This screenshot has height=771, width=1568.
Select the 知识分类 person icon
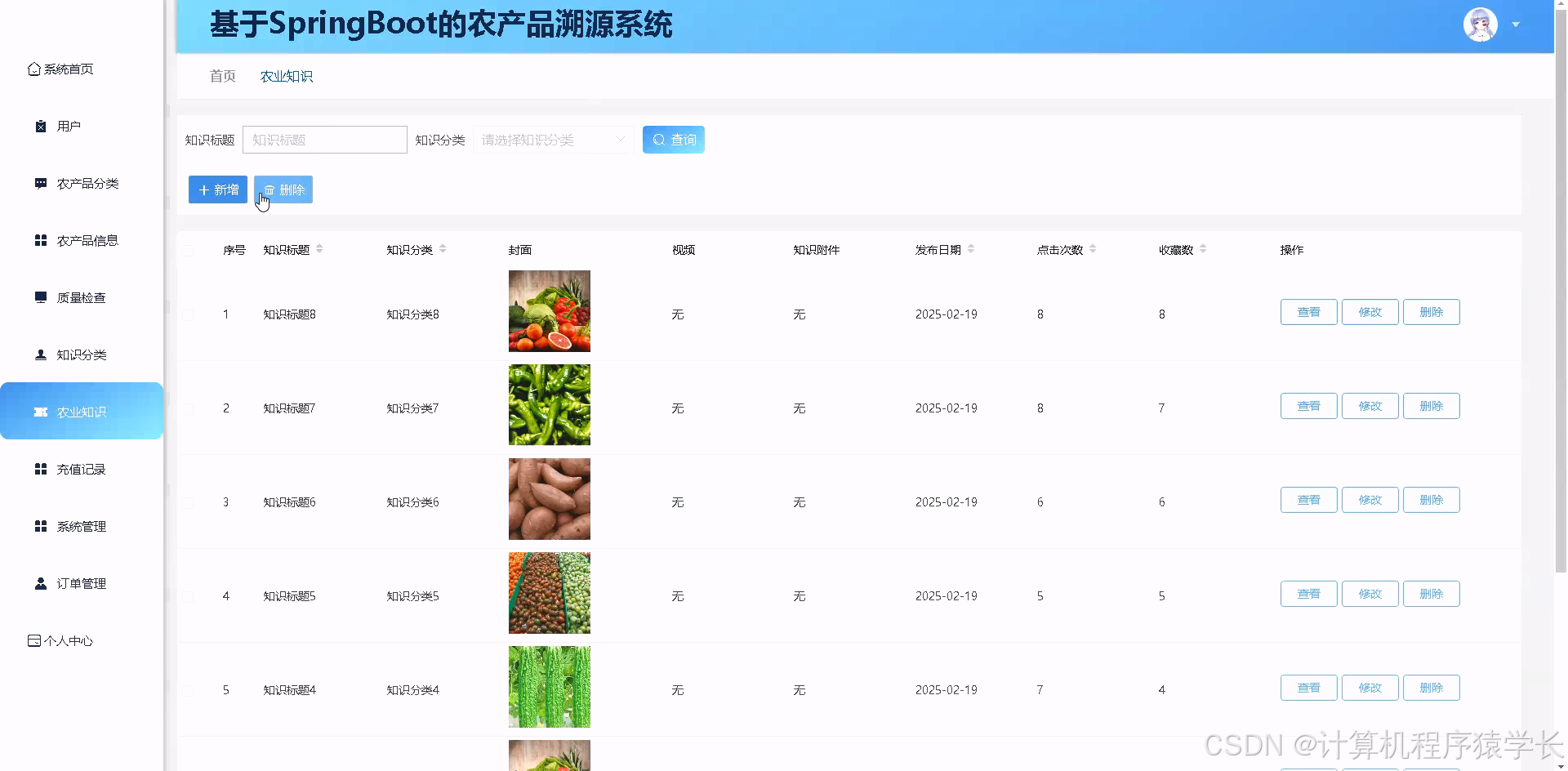40,354
